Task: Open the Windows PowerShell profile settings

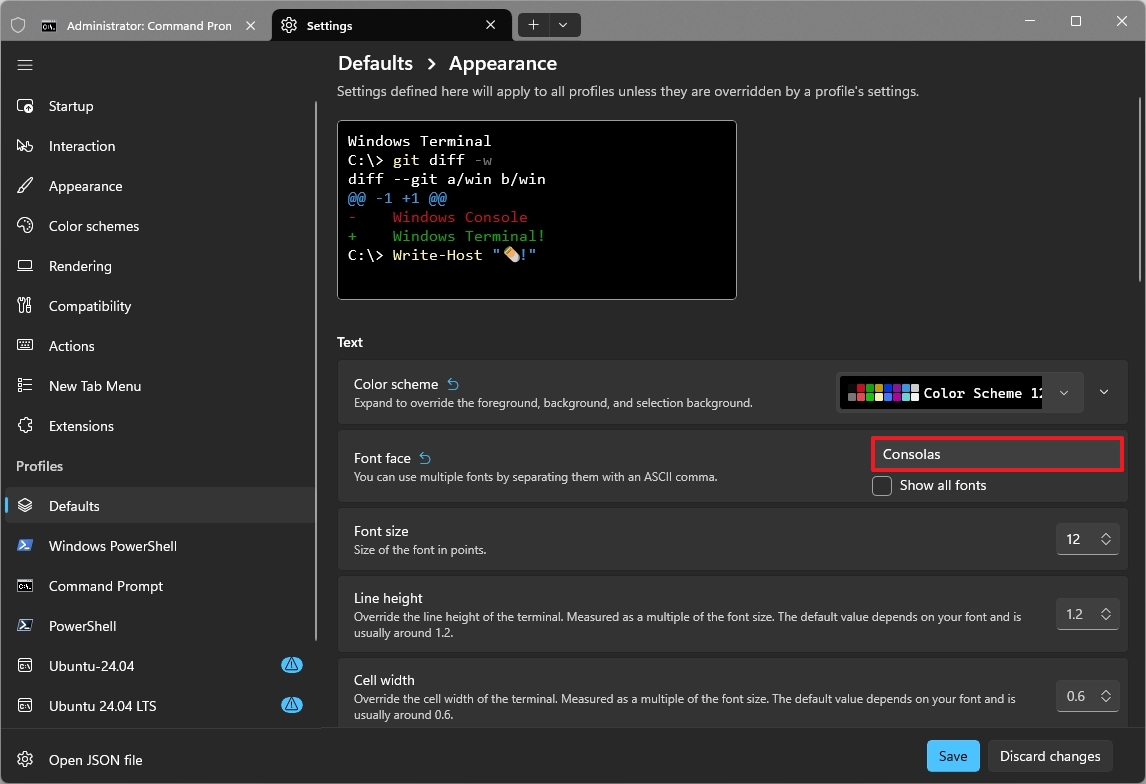Action: 112,546
